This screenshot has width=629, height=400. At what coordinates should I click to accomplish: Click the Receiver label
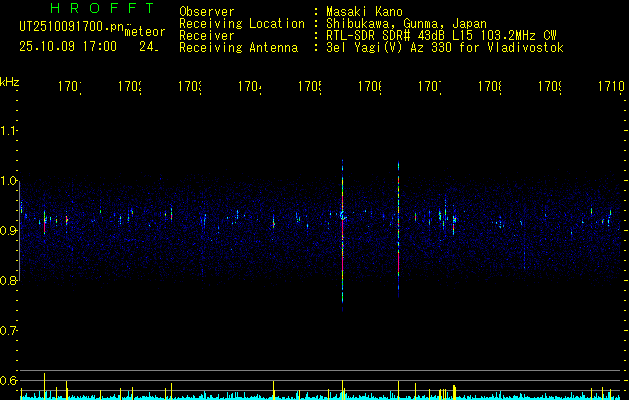pyautogui.click(x=207, y=36)
